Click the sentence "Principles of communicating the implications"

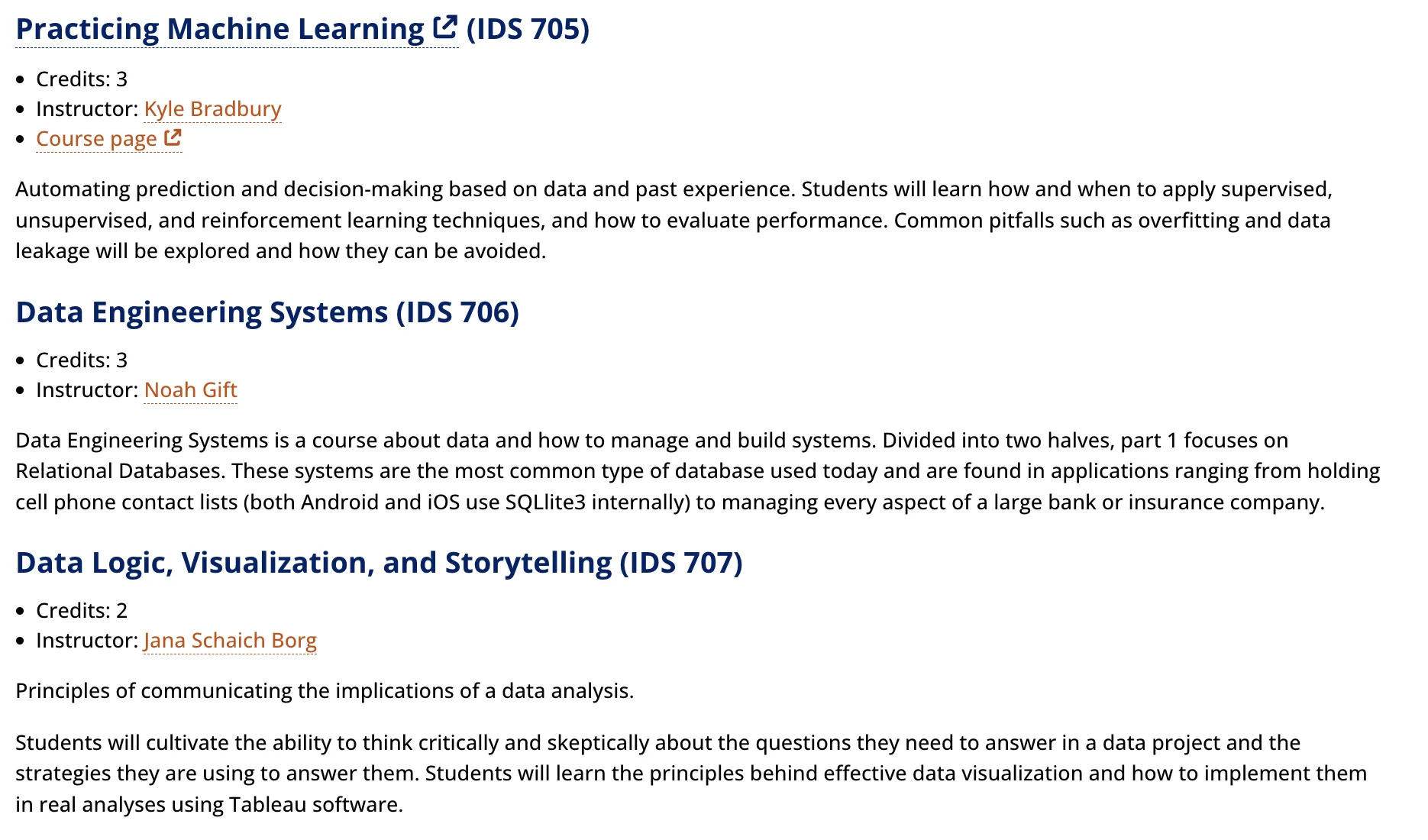point(325,691)
